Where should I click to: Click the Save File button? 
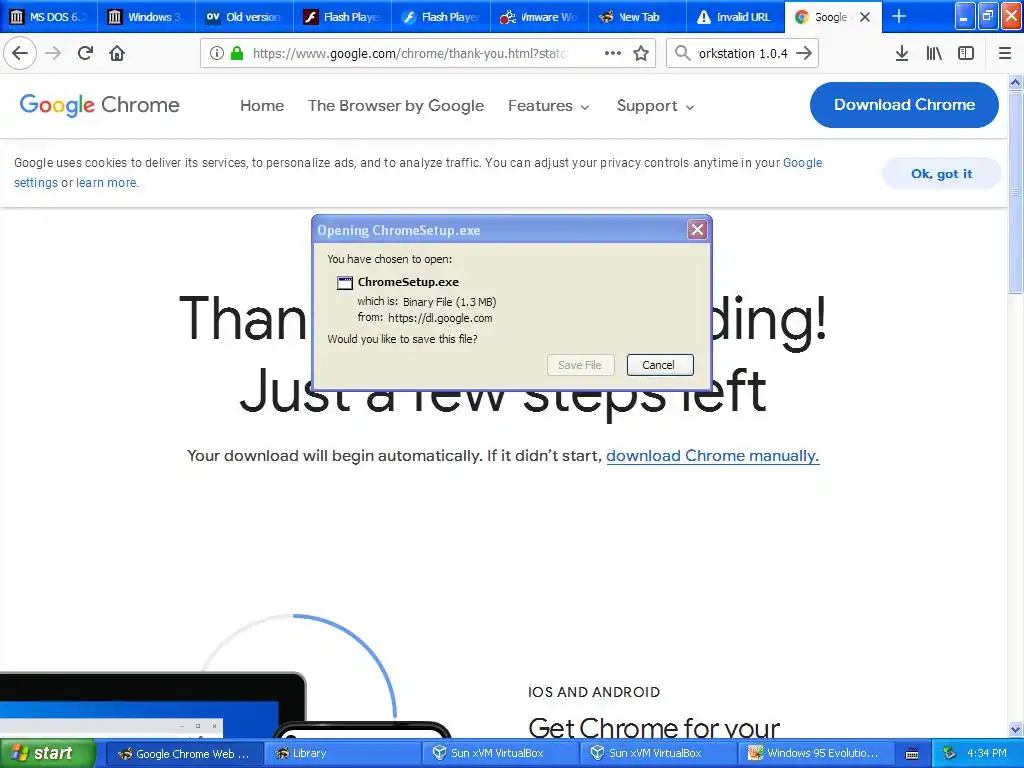click(580, 365)
